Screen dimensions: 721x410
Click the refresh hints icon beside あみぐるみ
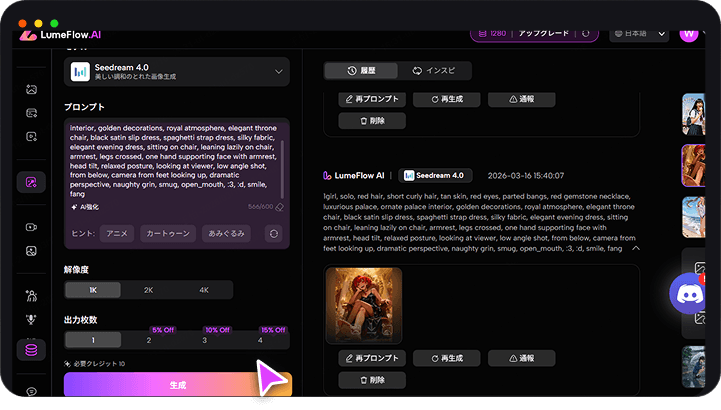pos(273,233)
